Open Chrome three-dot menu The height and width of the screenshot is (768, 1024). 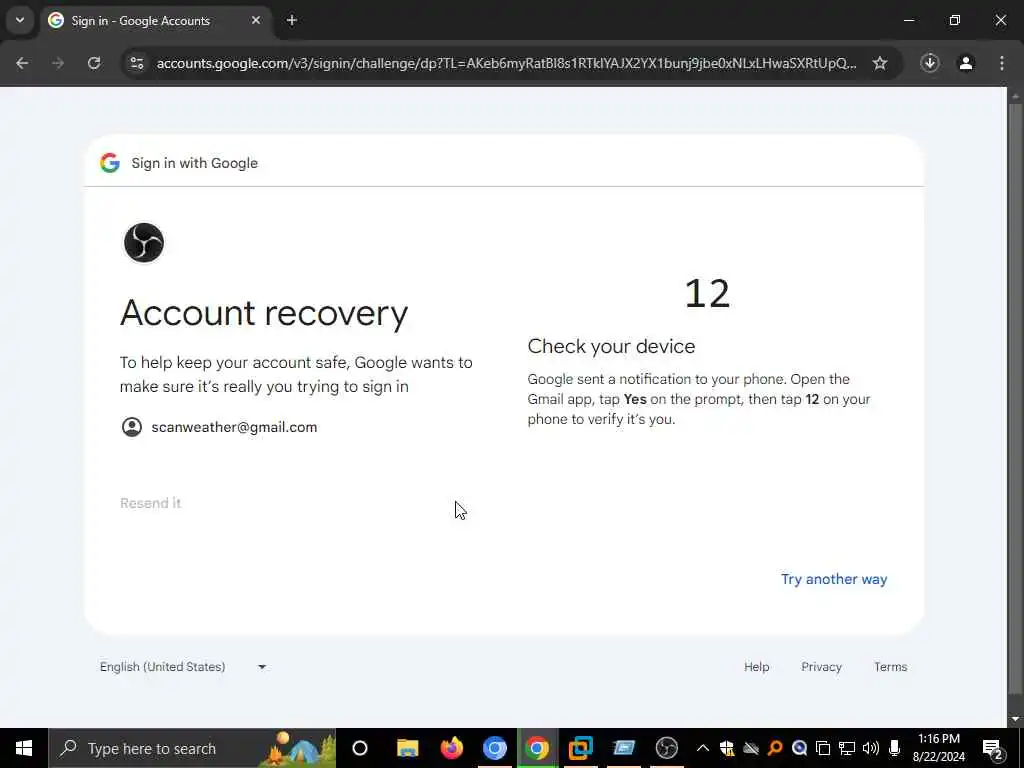[1002, 63]
